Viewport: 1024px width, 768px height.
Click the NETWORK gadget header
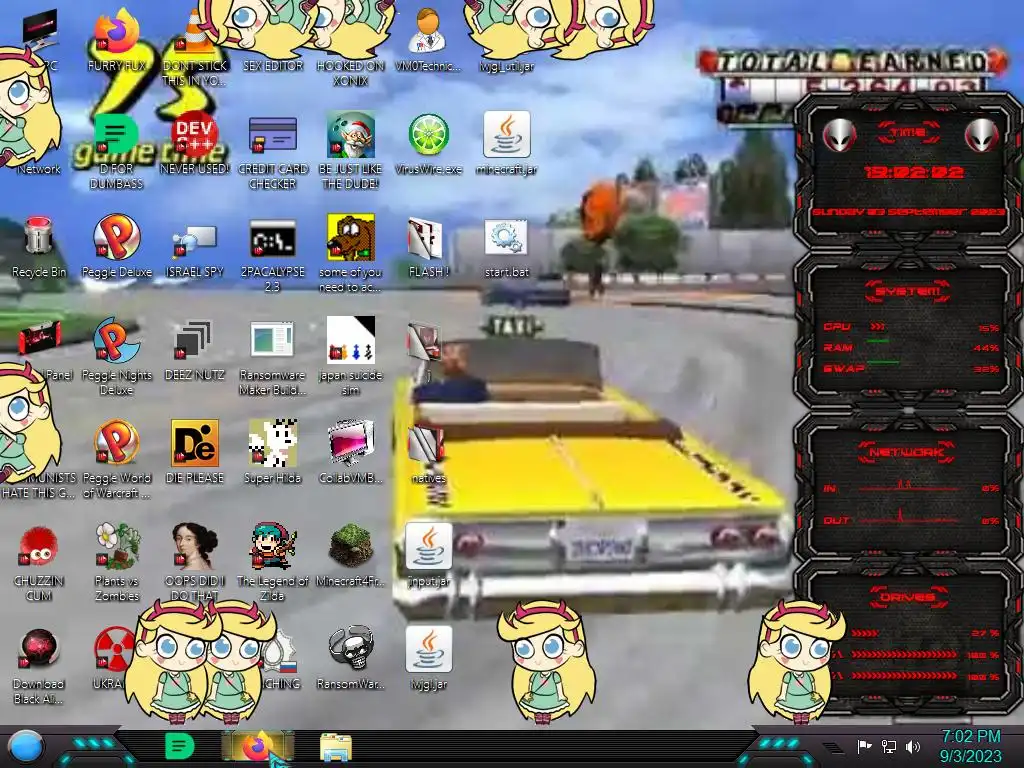[x=907, y=452]
